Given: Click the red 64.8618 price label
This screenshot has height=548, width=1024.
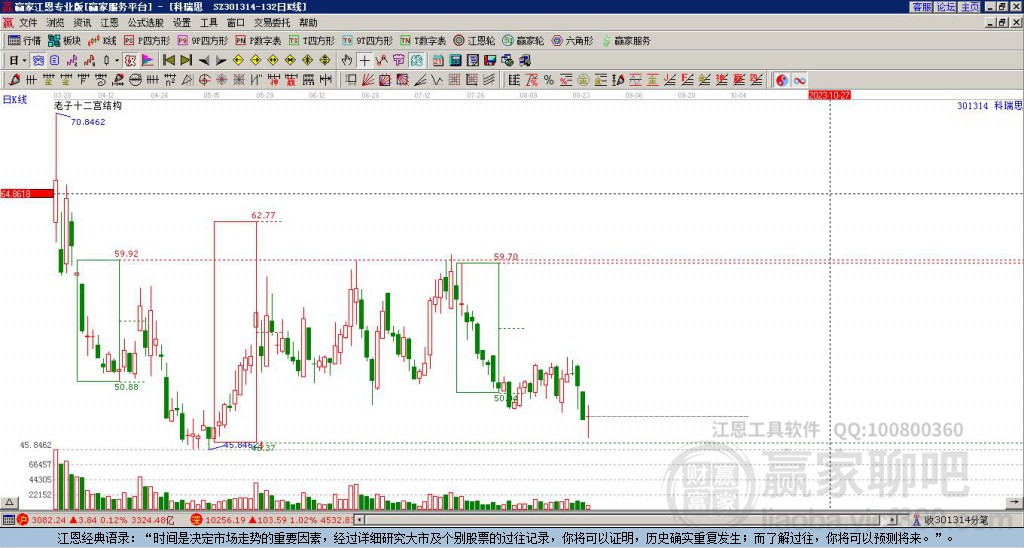Looking at the screenshot, I should [27, 193].
